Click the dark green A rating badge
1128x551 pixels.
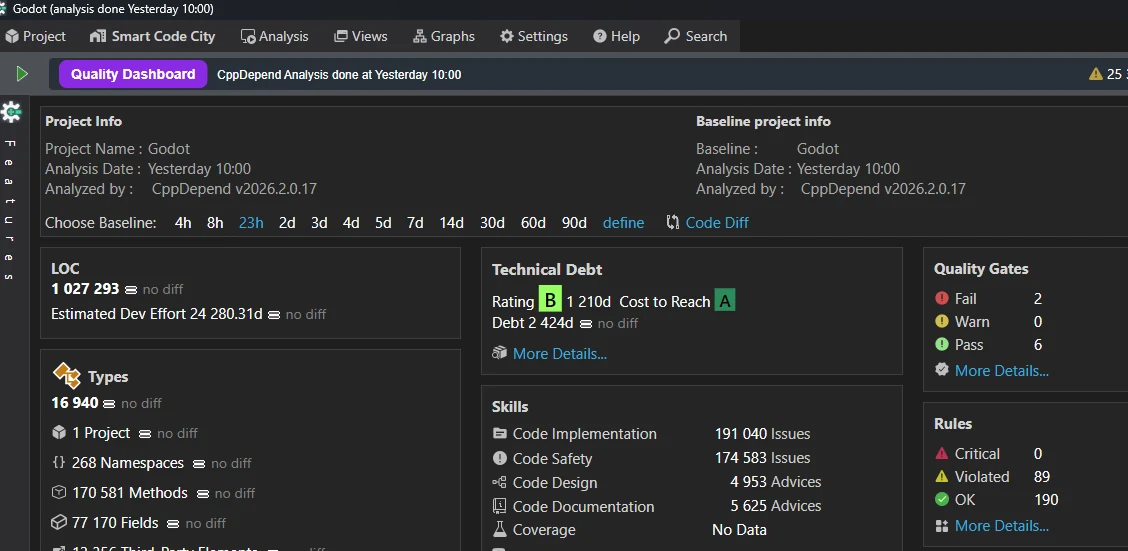click(724, 301)
